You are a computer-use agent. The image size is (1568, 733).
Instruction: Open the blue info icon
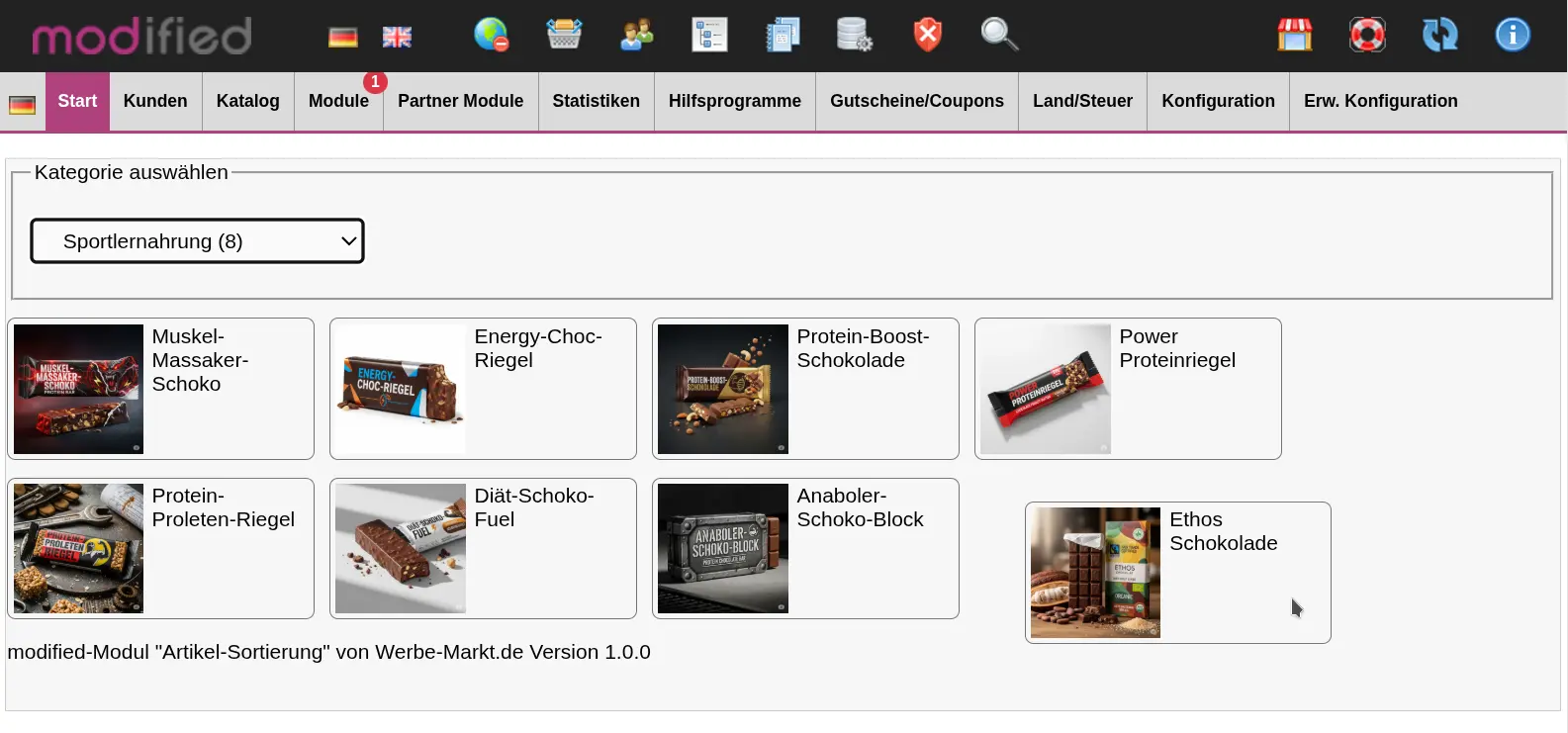click(1512, 35)
